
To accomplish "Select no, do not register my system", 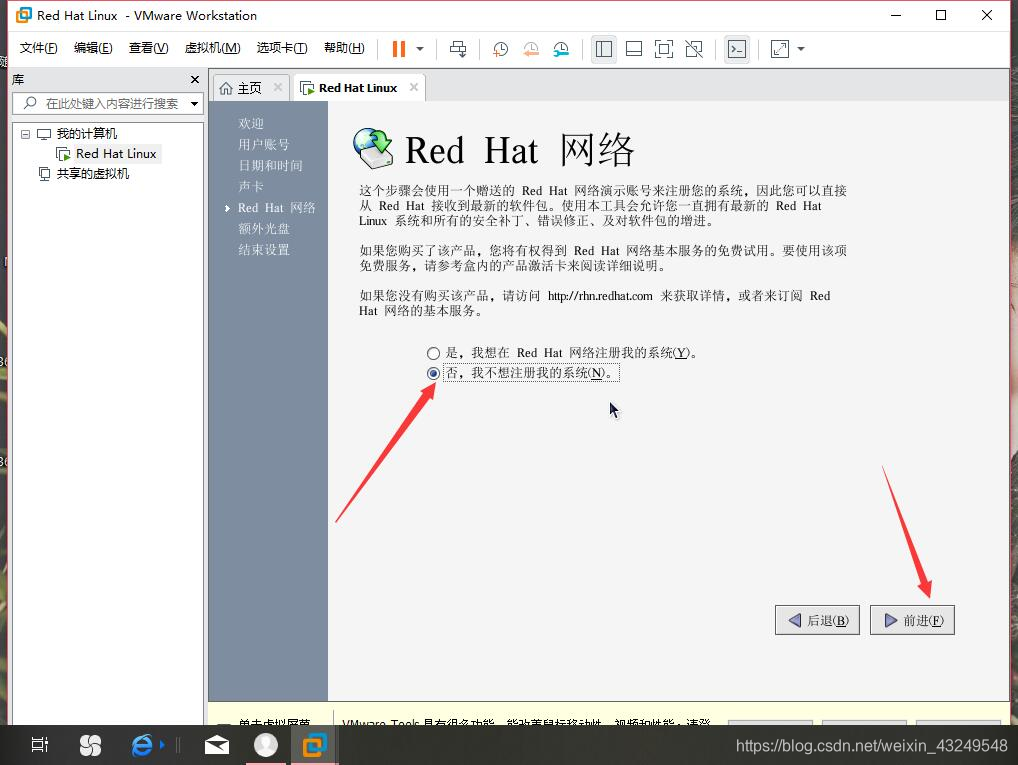I will tap(433, 373).
